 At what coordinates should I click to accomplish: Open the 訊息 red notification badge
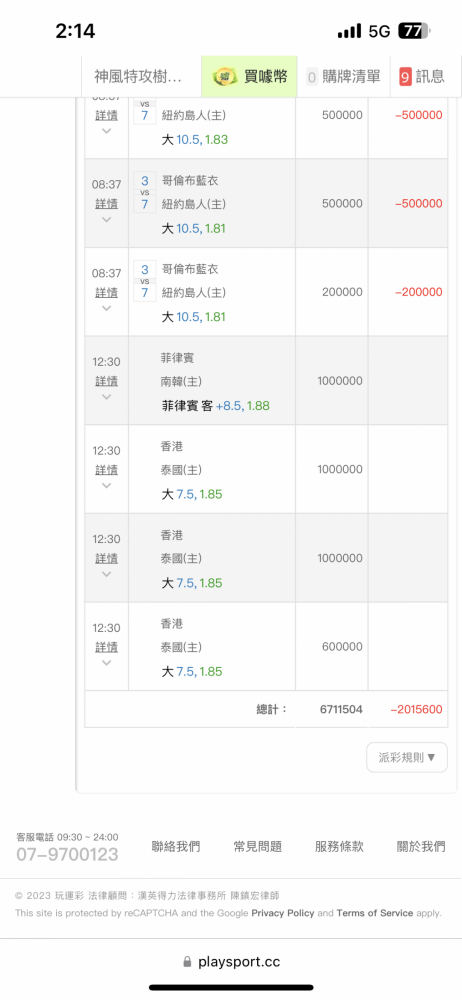pyautogui.click(x=405, y=77)
